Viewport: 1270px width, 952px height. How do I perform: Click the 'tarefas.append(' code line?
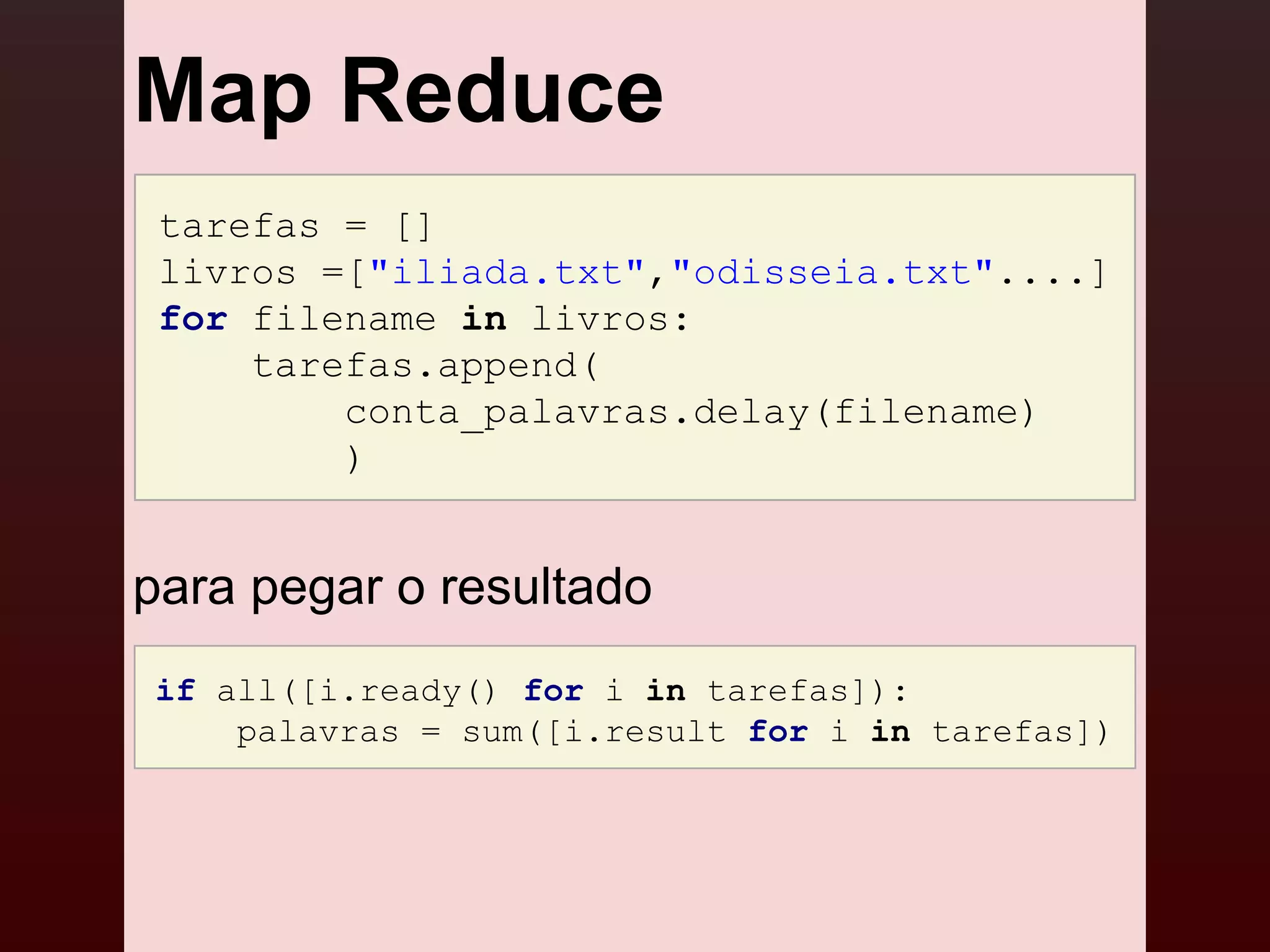point(425,366)
